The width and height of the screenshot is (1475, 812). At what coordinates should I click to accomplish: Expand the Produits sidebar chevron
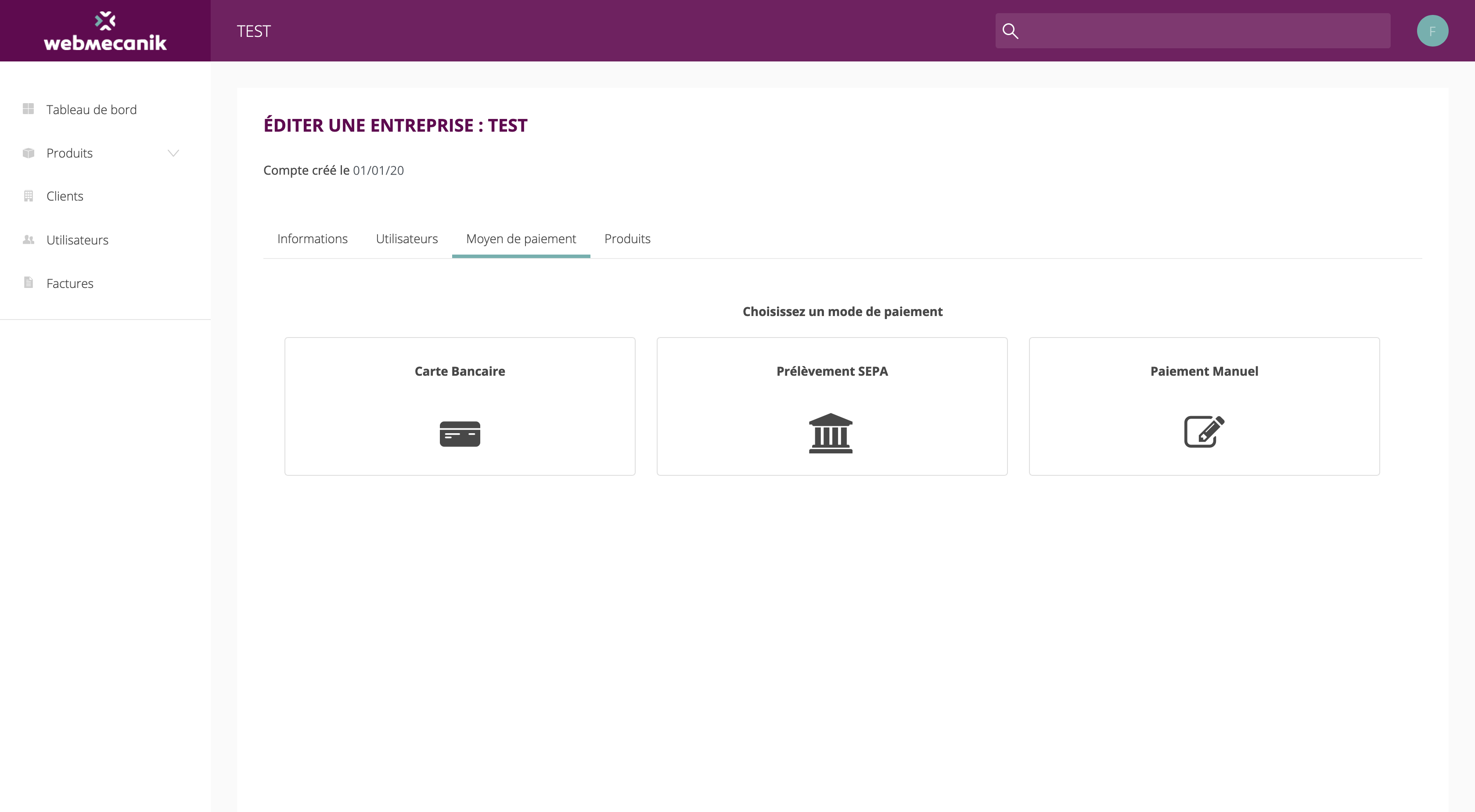point(173,153)
